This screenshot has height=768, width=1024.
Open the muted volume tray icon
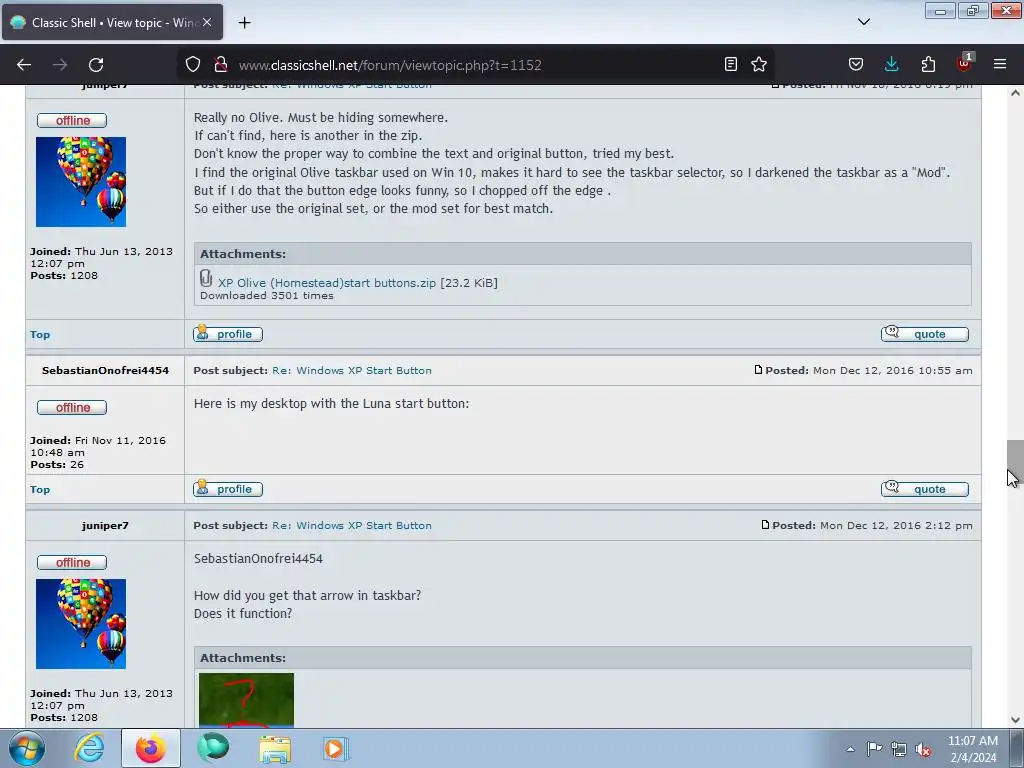(x=923, y=749)
